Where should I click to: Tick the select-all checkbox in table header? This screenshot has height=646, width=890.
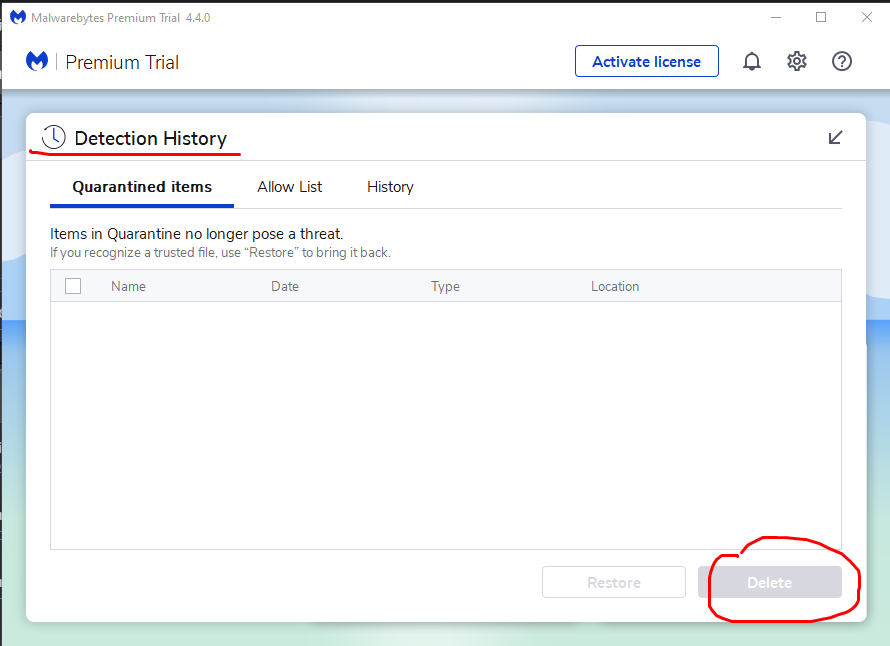73,286
